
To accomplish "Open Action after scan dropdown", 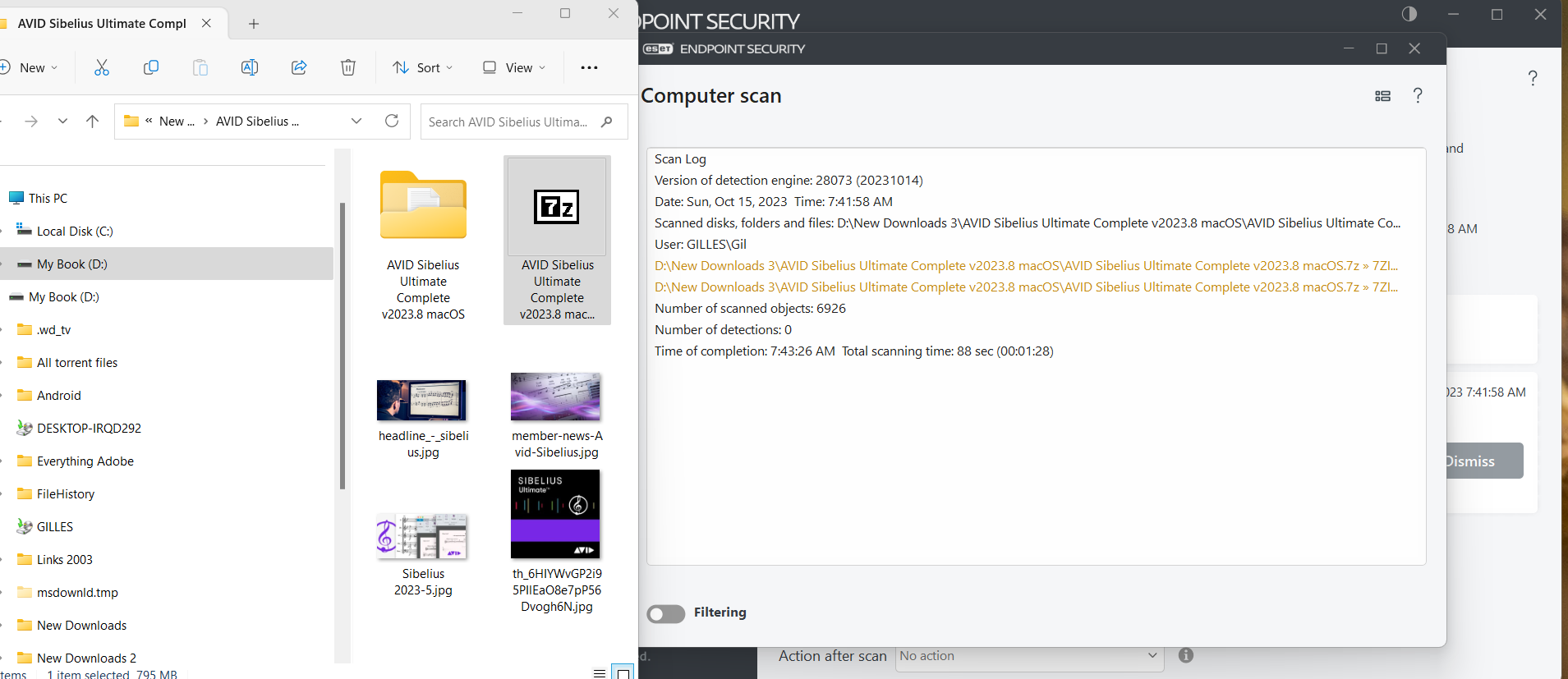I will [x=1029, y=656].
